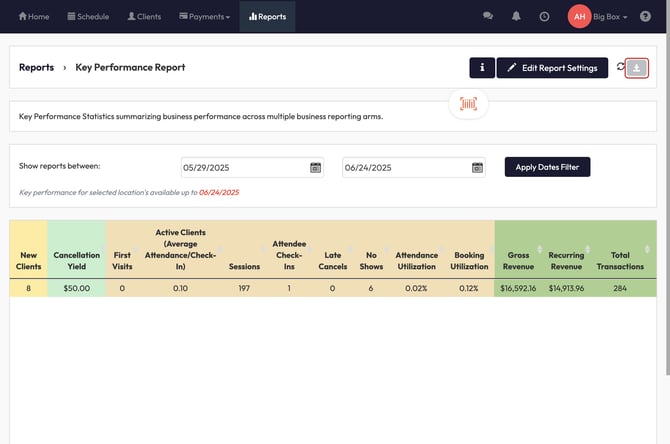Screen dimensions: 670x444
Task: Open start date calendar picker
Action: click(316, 167)
